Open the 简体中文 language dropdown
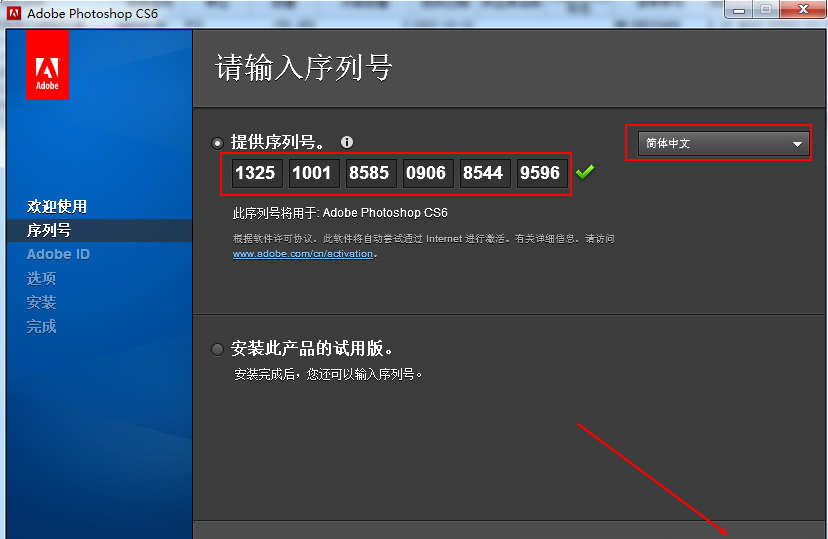This screenshot has width=828, height=539. click(723, 144)
